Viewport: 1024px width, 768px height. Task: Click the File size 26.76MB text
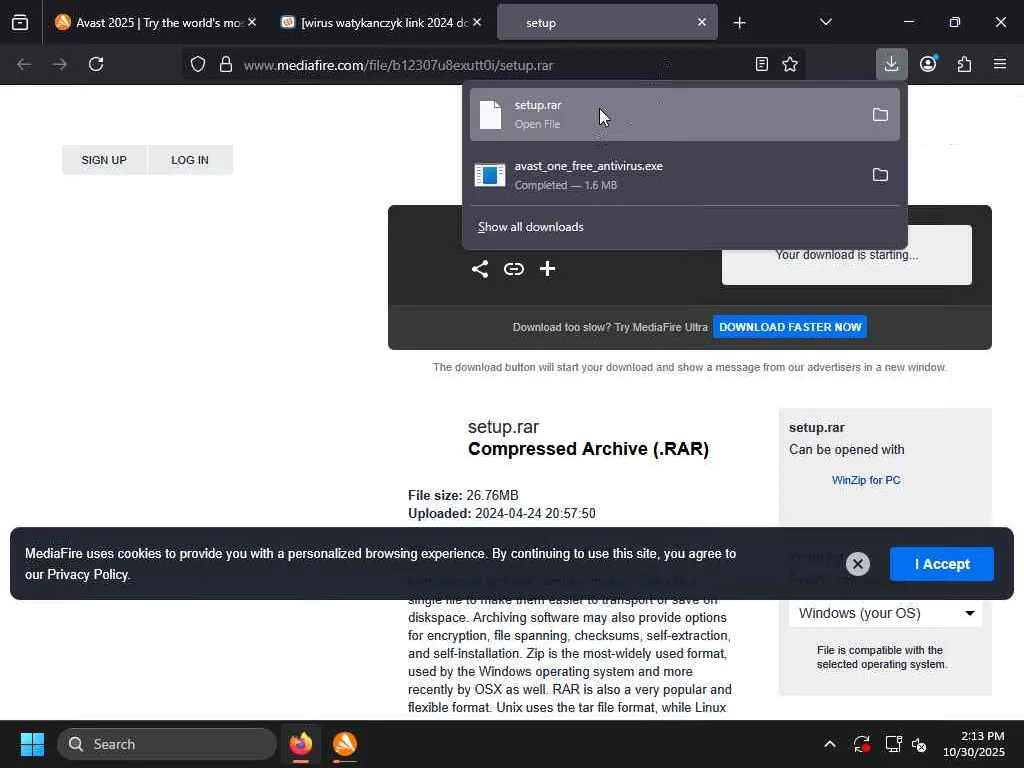click(x=463, y=496)
